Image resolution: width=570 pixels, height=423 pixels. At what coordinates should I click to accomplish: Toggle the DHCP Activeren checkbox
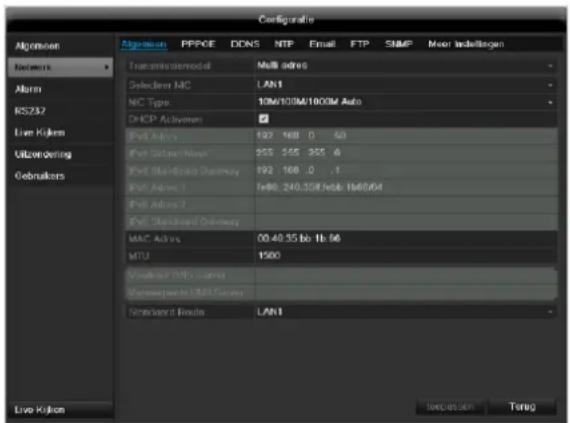[264, 118]
